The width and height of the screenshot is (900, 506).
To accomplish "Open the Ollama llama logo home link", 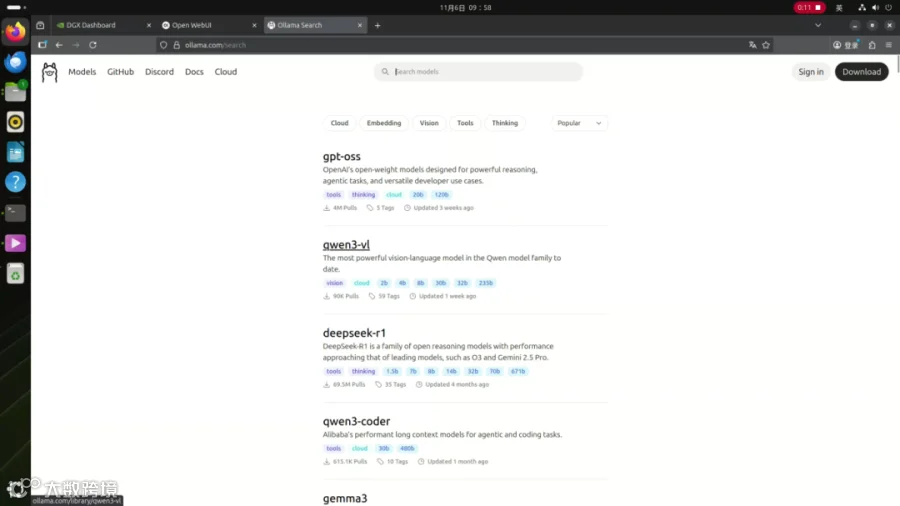I will [x=49, y=72].
